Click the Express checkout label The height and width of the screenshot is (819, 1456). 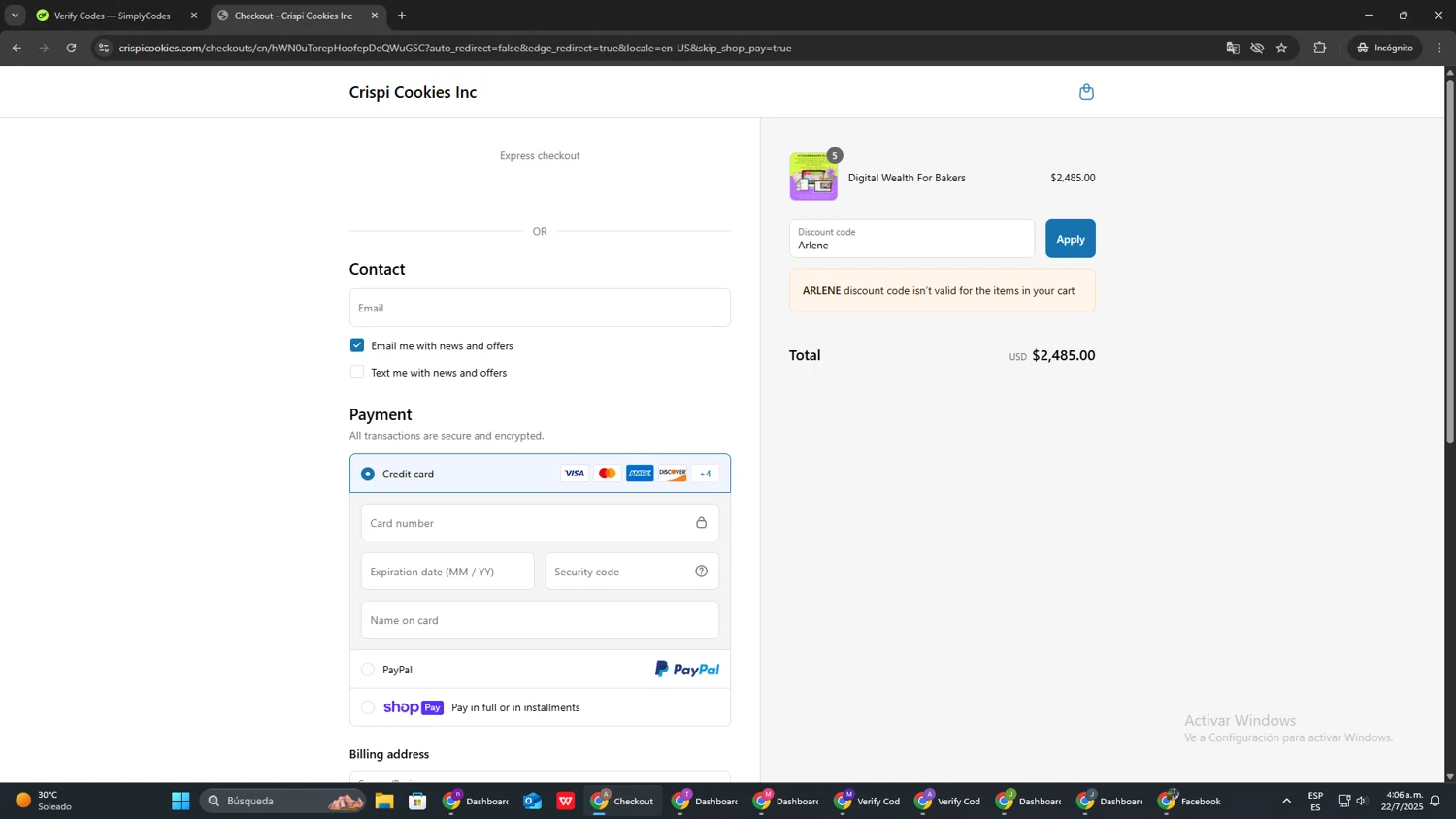[x=540, y=155]
